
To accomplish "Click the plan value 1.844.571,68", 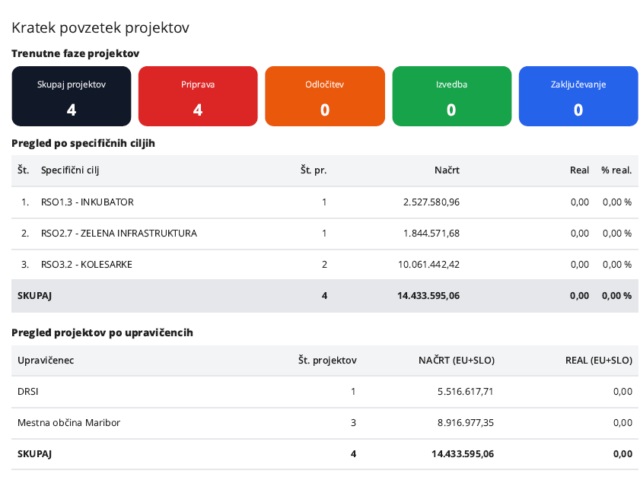I will 431,233.
